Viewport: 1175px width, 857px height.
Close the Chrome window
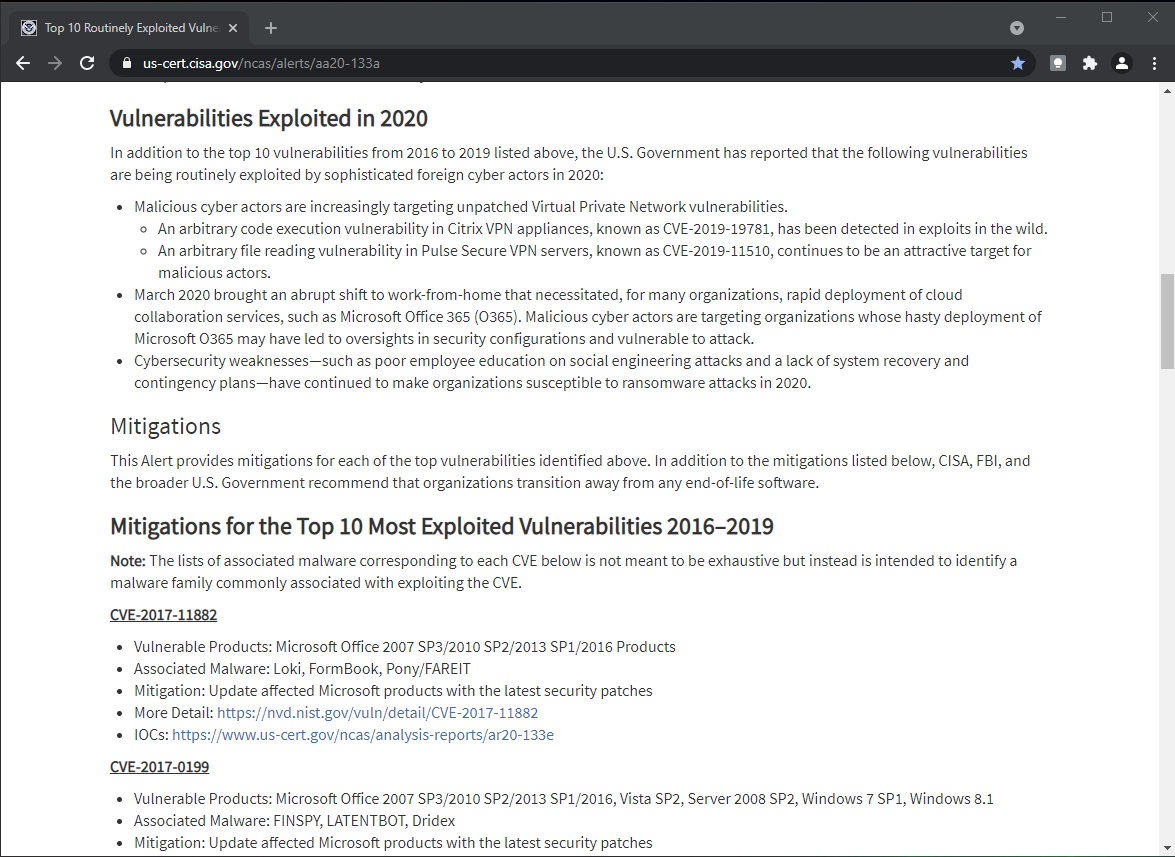tap(1153, 17)
